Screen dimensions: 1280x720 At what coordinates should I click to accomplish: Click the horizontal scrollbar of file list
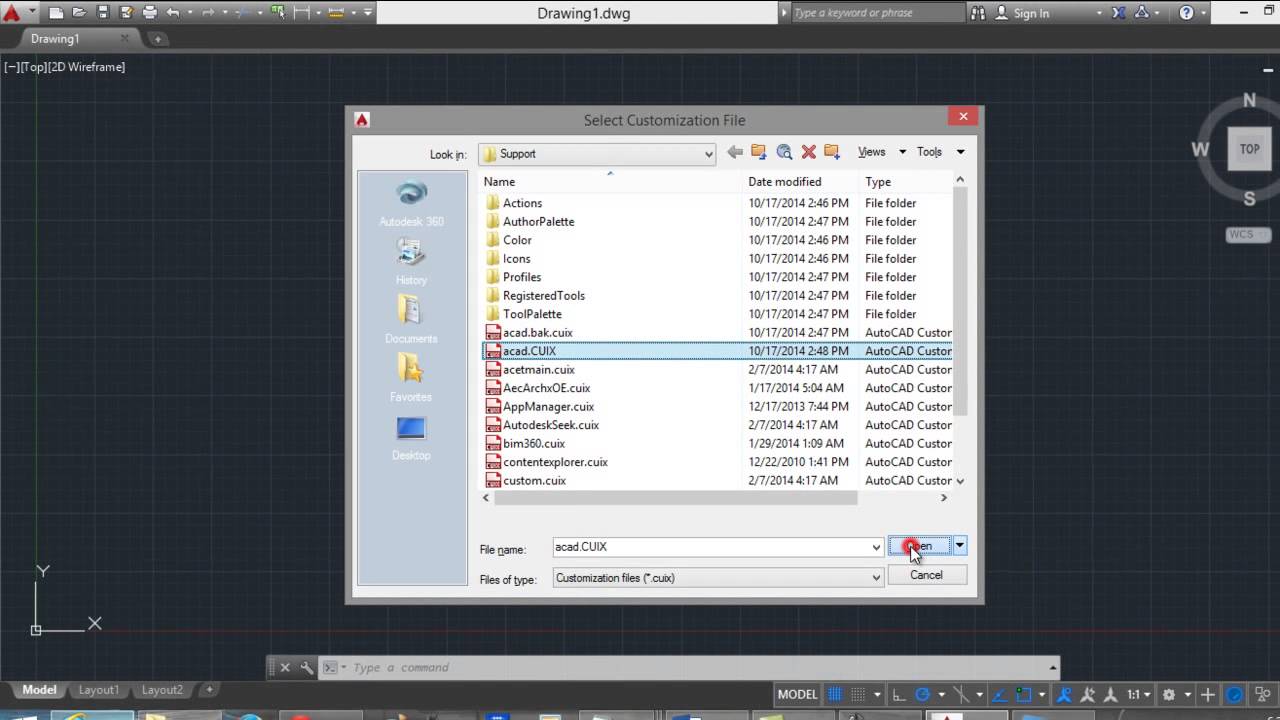676,497
